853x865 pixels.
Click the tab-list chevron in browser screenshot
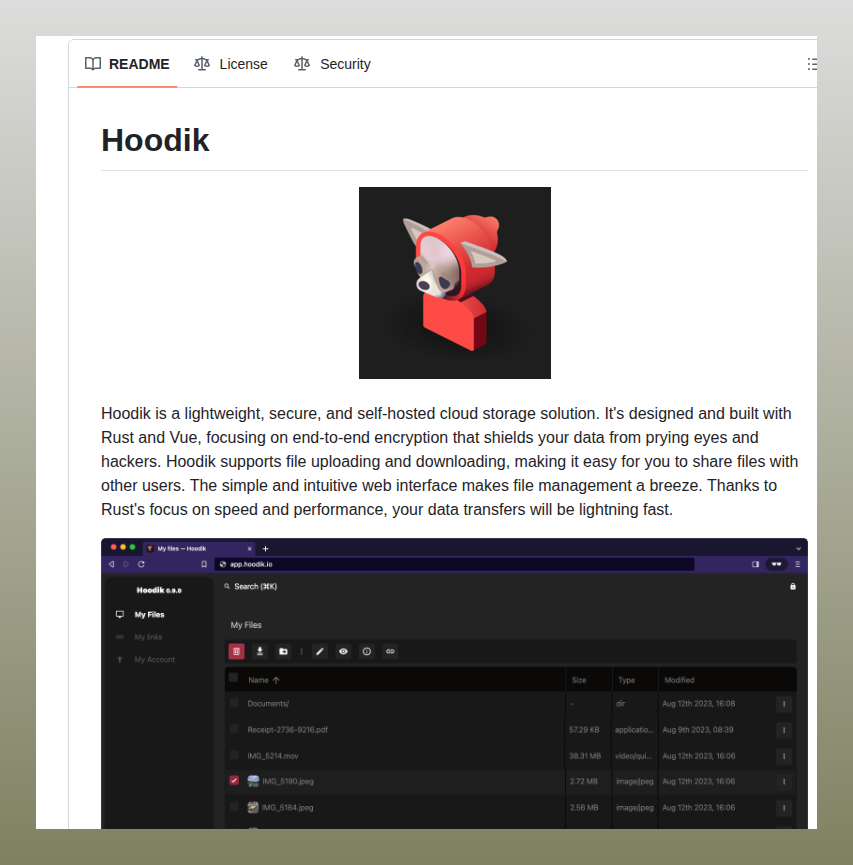[x=798, y=549]
